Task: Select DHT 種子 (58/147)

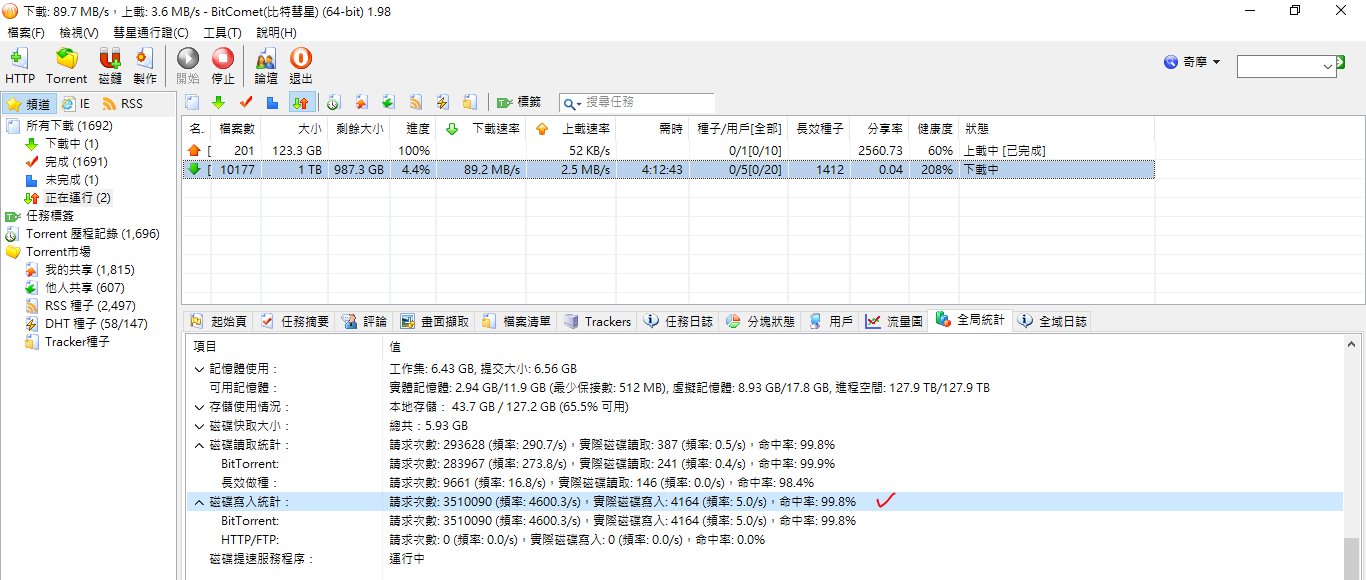Action: point(86,324)
